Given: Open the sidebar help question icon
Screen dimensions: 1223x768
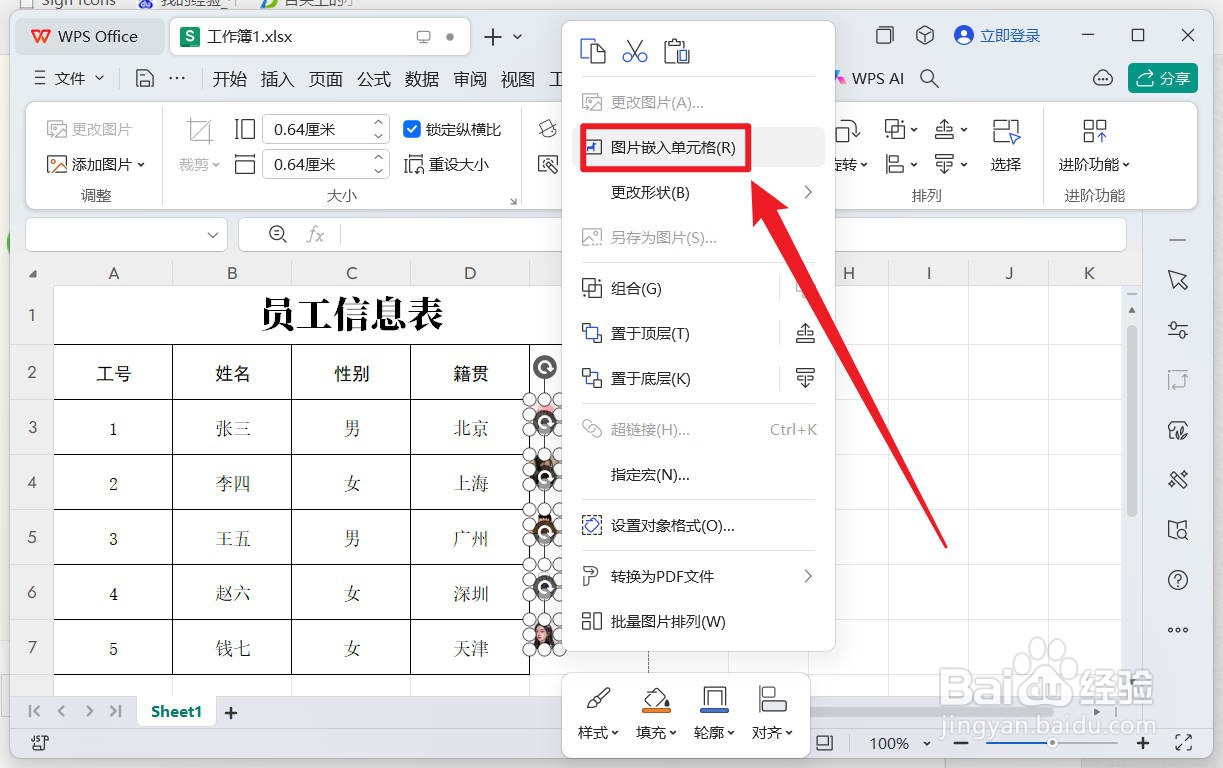Looking at the screenshot, I should (x=1178, y=580).
